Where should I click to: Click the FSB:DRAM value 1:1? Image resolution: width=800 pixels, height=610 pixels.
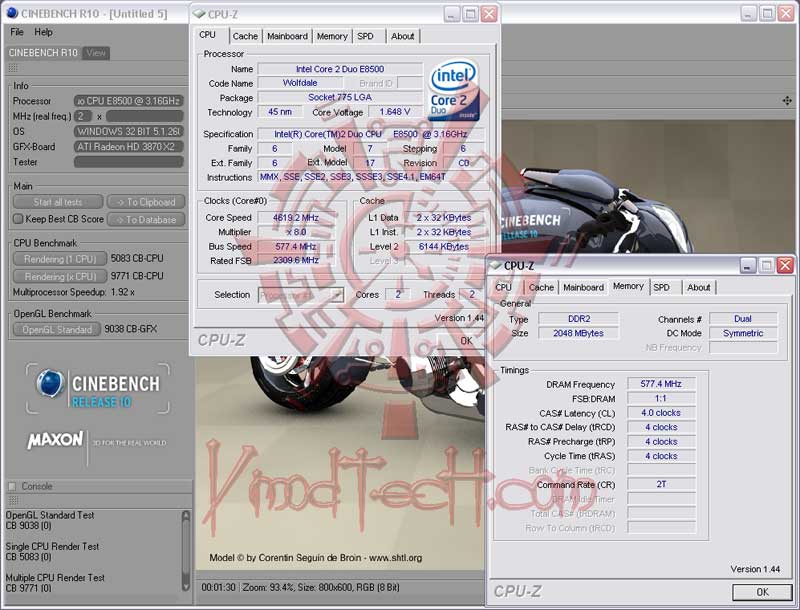click(x=661, y=398)
